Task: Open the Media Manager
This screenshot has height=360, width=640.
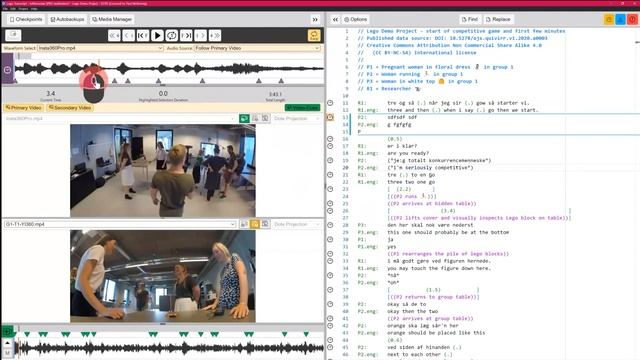Action: point(112,19)
